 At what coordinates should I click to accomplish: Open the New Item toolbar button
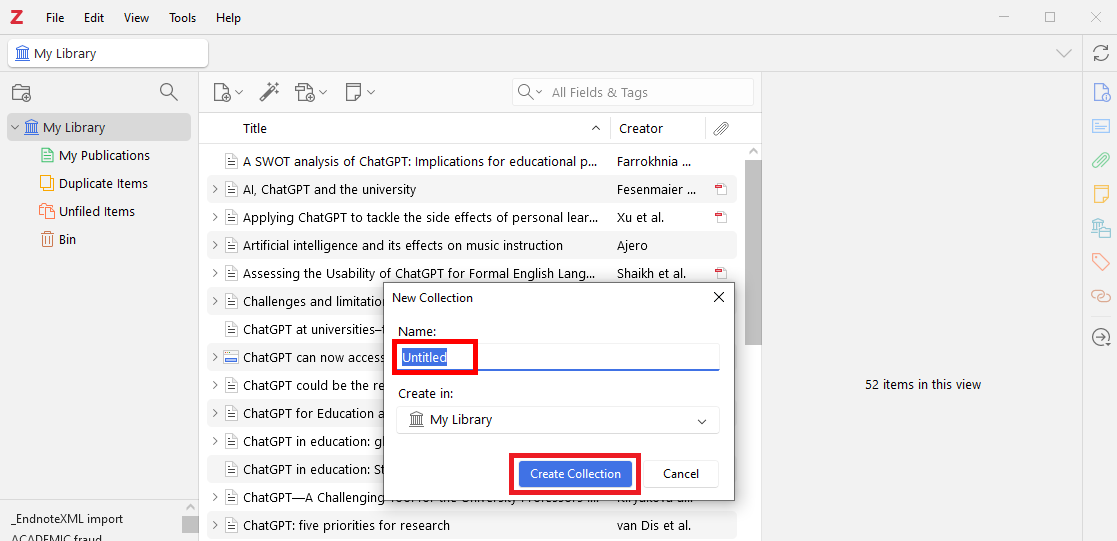click(x=227, y=92)
